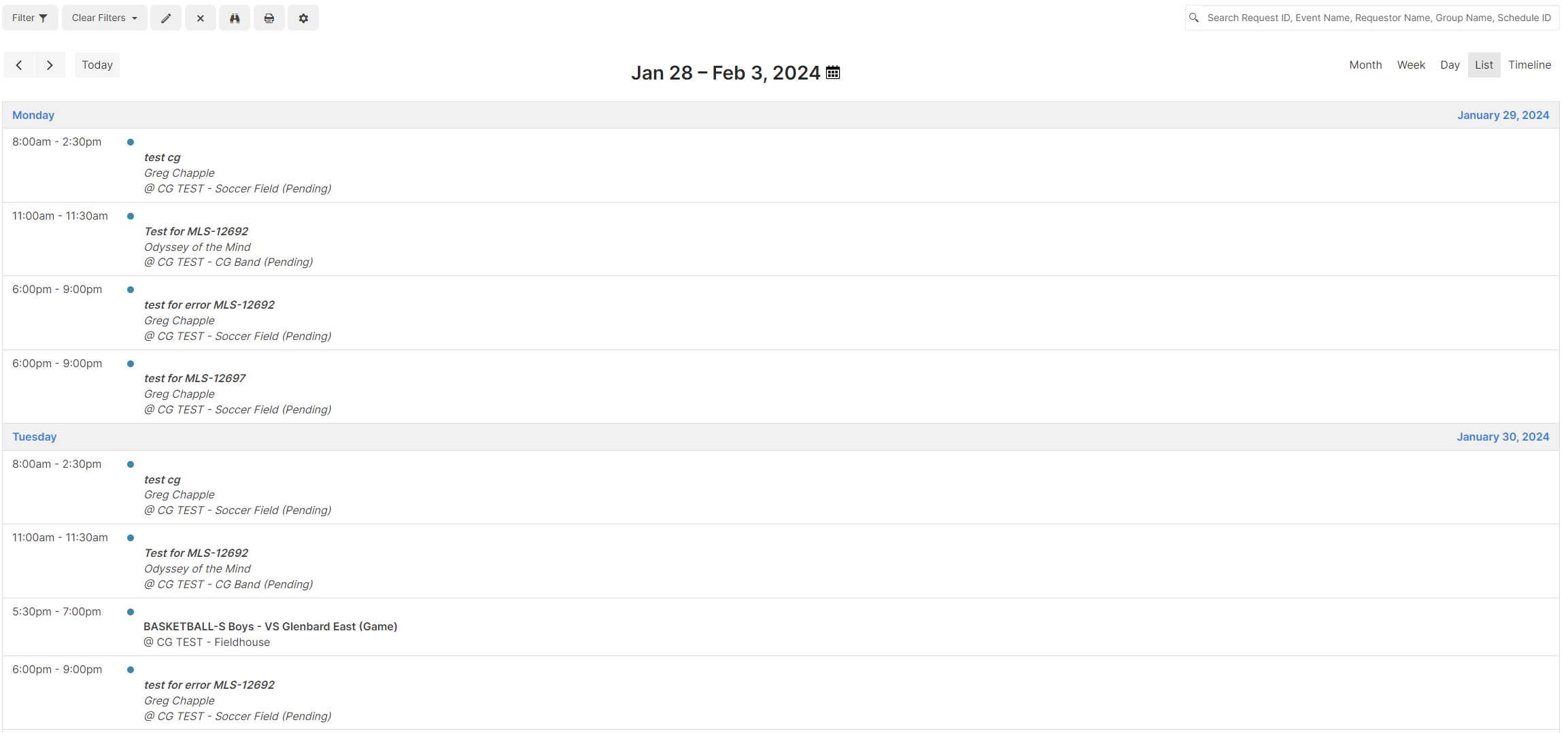Expand the Clear Filters dropdown
The image size is (1568, 733).
(x=103, y=18)
